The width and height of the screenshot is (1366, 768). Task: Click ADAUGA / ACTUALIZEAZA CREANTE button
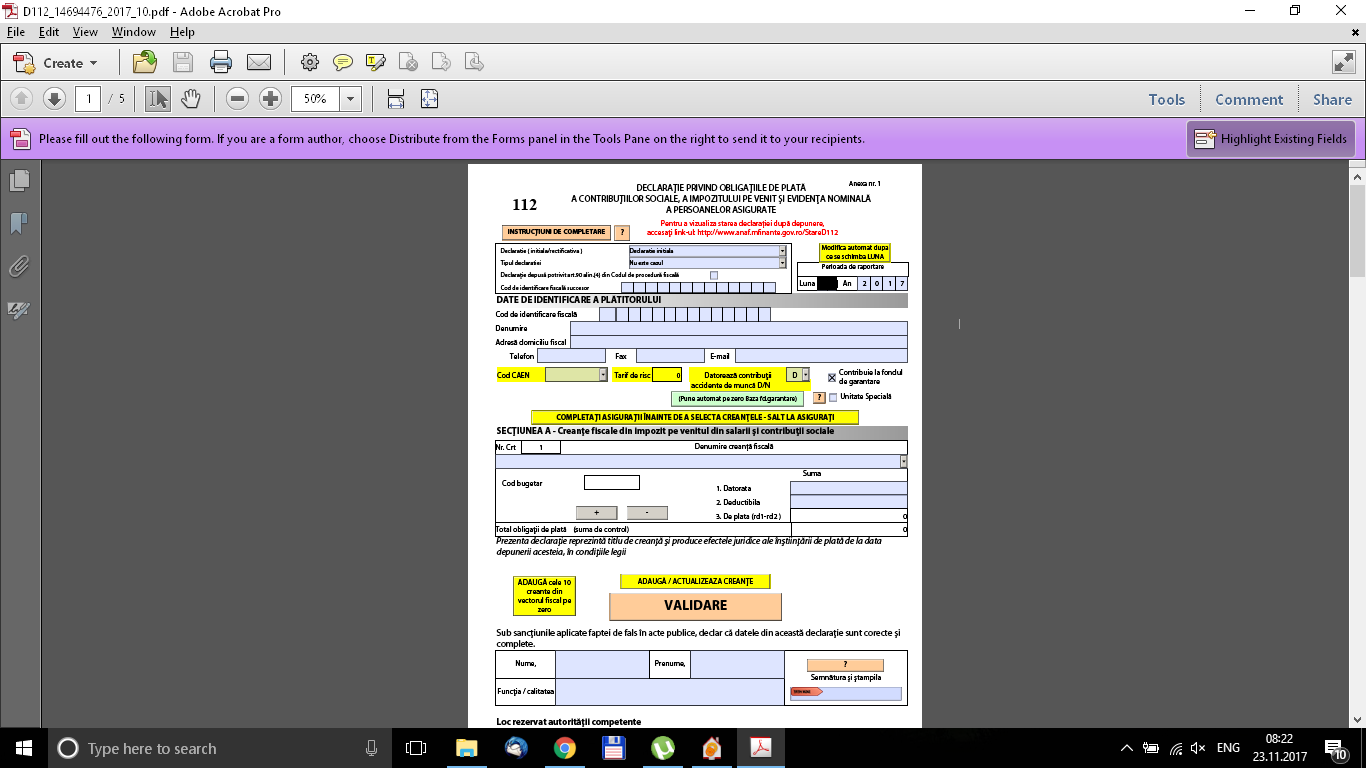tap(695, 581)
